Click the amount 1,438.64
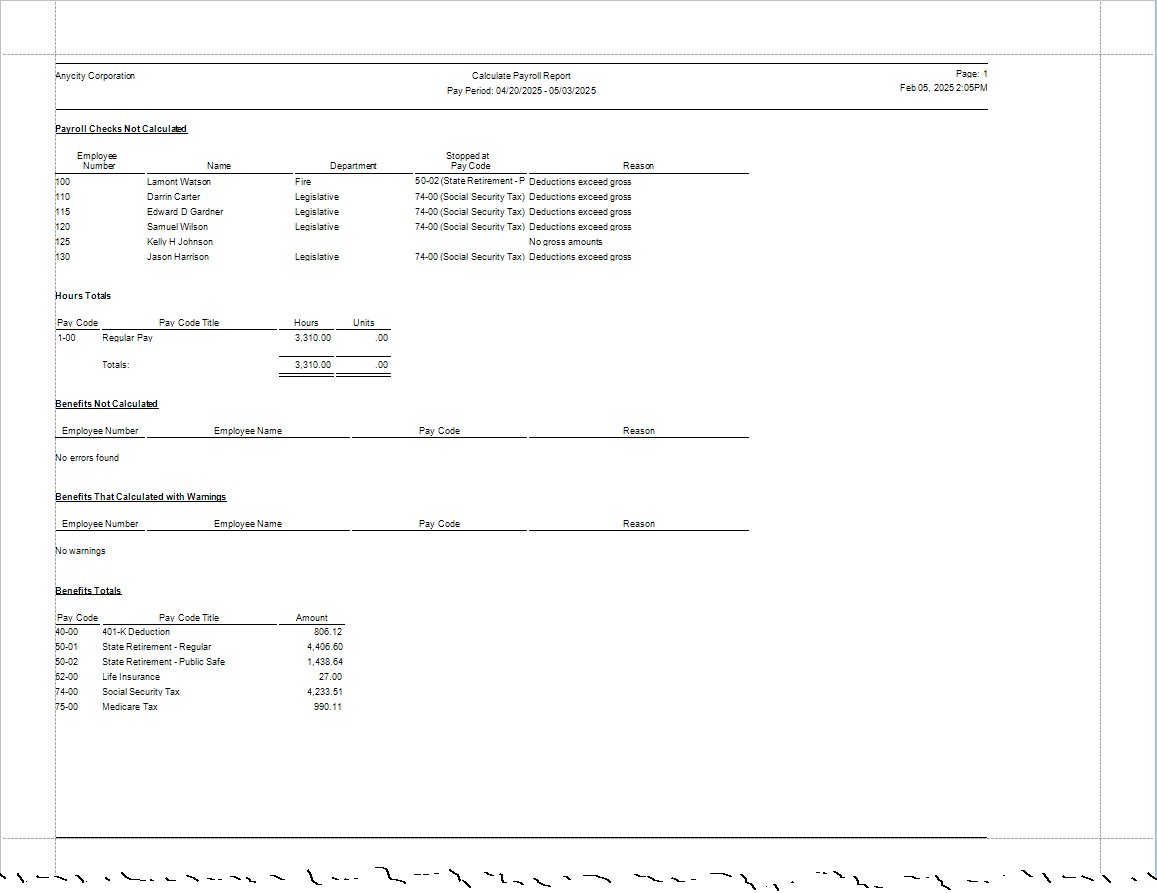The width and height of the screenshot is (1157, 893). click(x=325, y=662)
